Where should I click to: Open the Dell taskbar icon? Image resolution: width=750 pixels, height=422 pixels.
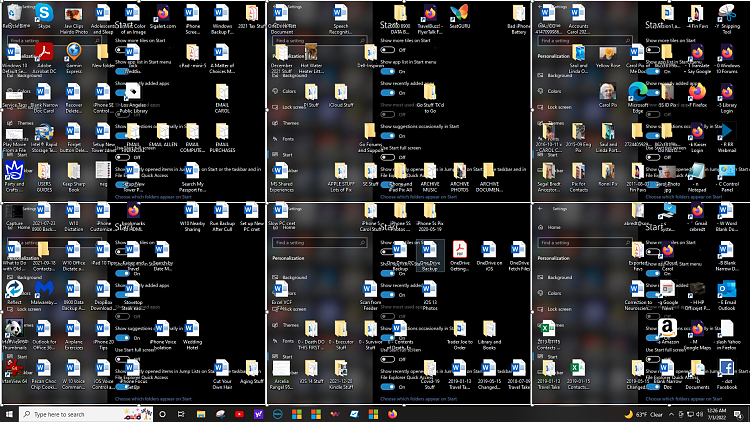[277, 414]
